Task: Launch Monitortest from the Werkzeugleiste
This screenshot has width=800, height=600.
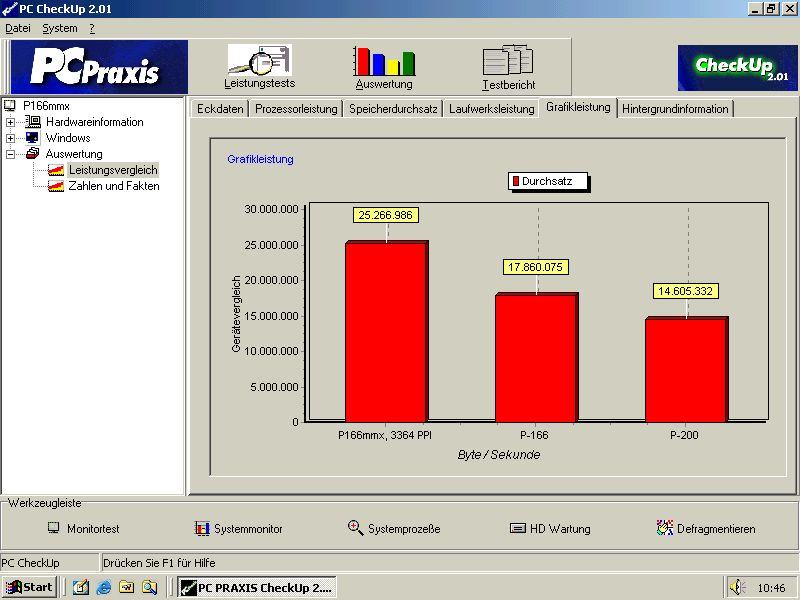Action: coord(84,529)
